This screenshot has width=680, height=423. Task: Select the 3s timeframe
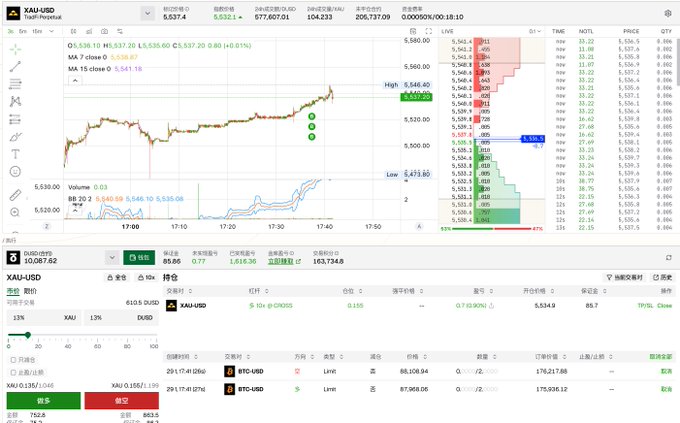click(x=10, y=31)
